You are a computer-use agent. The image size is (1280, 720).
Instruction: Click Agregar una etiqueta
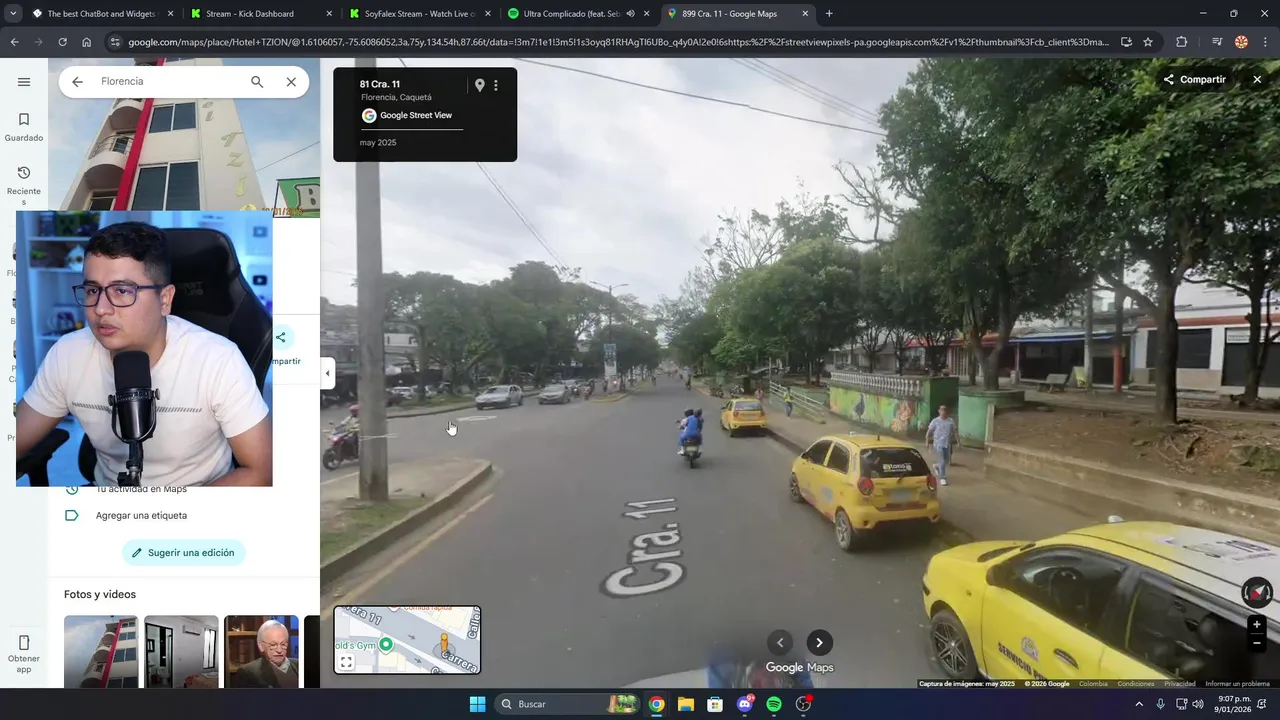click(141, 516)
